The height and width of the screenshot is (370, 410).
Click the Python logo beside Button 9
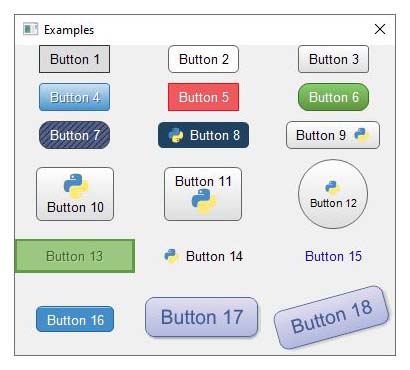[x=362, y=135]
